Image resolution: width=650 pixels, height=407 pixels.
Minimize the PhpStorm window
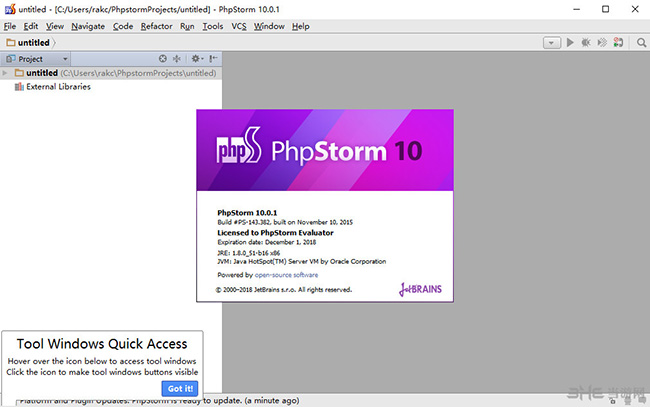(x=576, y=9)
